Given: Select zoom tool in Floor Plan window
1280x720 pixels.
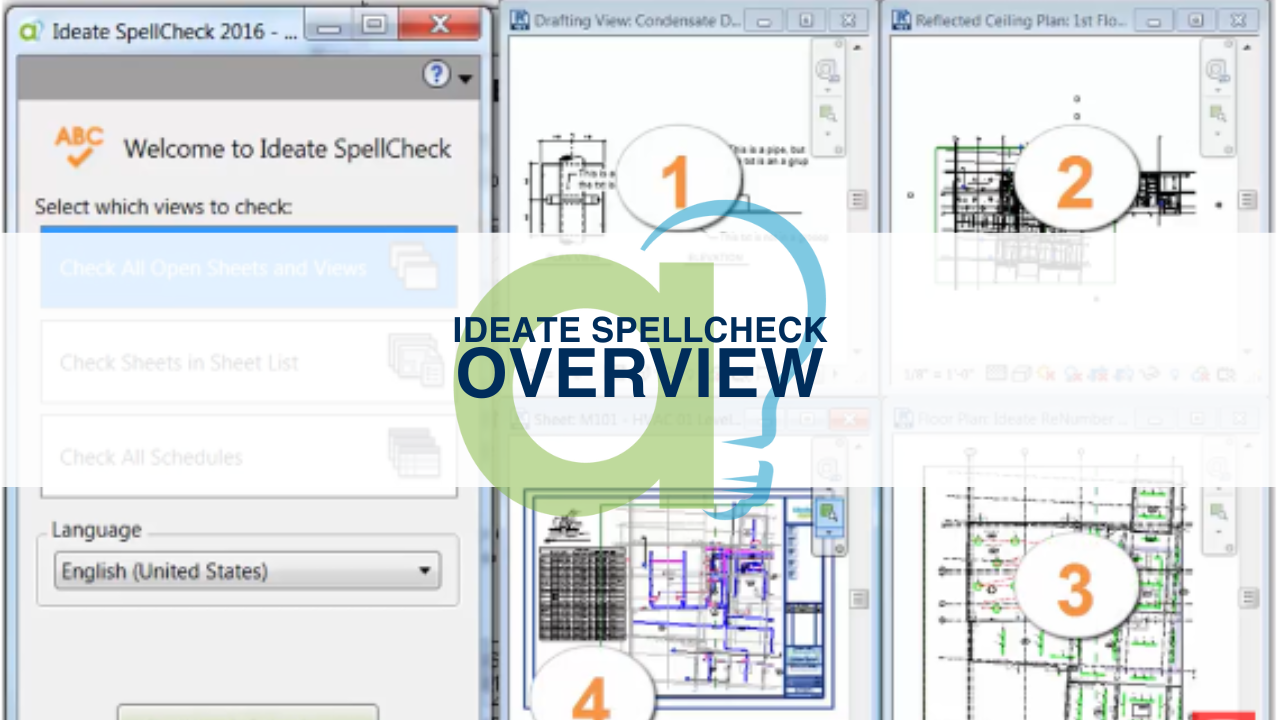Looking at the screenshot, I should pos(1218,512).
